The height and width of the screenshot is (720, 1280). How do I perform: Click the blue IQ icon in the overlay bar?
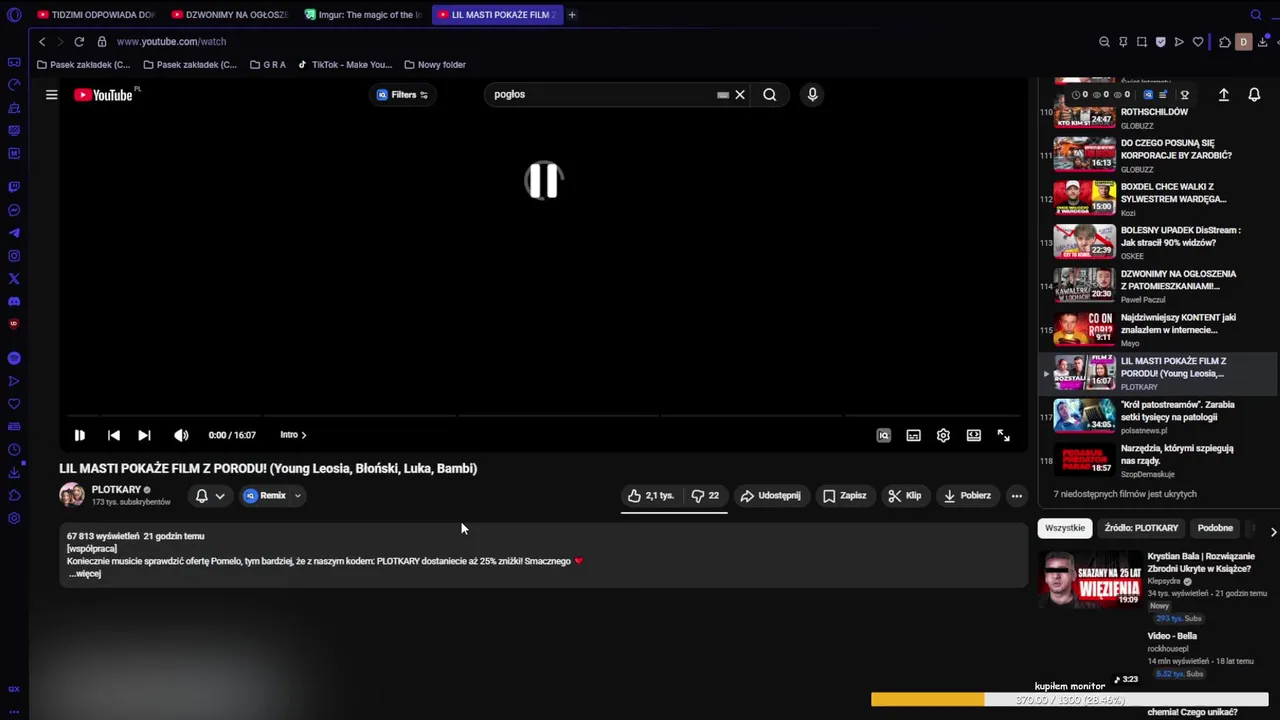pos(1148,95)
